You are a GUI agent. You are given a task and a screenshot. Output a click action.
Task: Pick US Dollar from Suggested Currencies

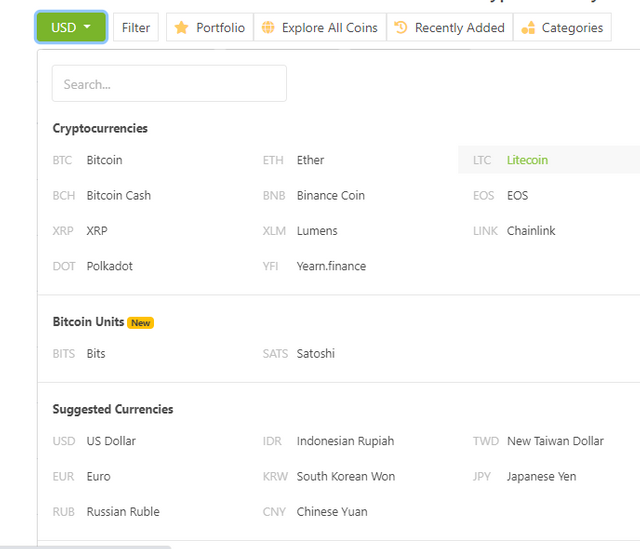tap(110, 441)
